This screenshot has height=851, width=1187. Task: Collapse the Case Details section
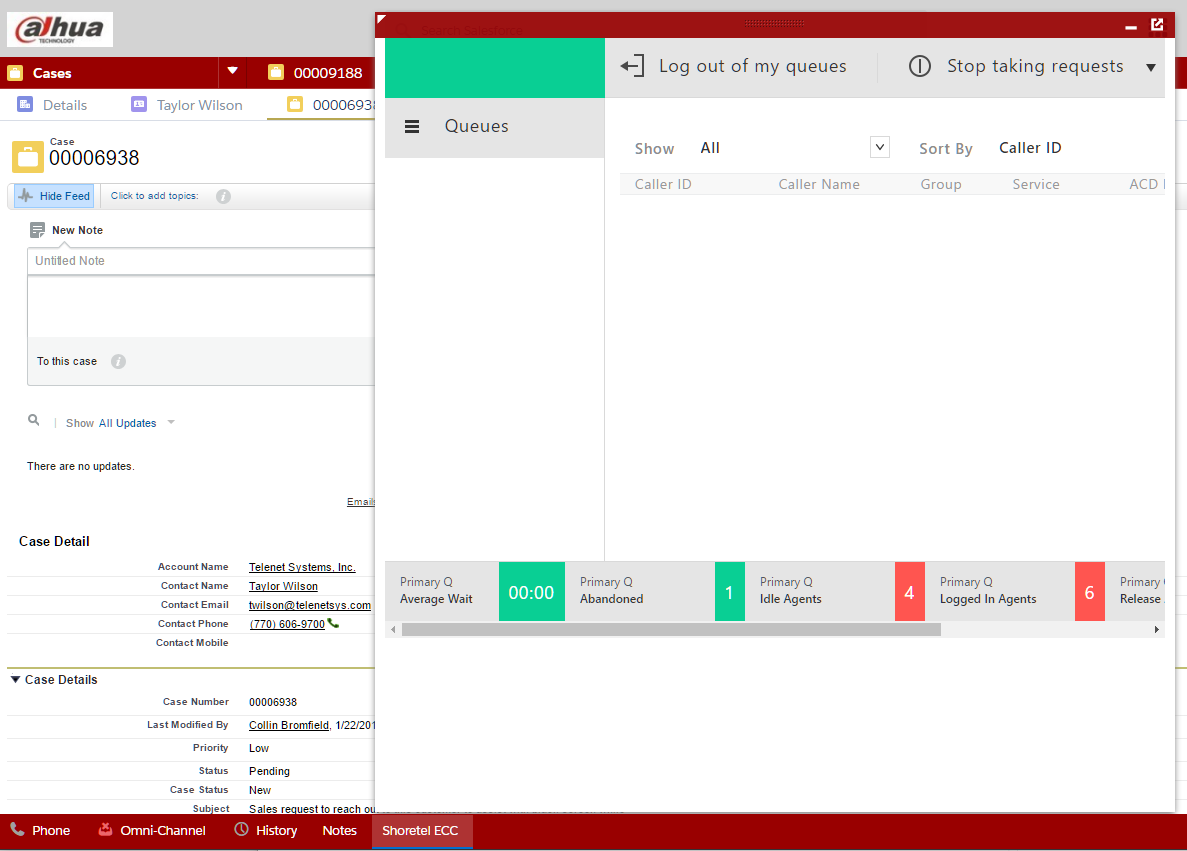(x=15, y=680)
